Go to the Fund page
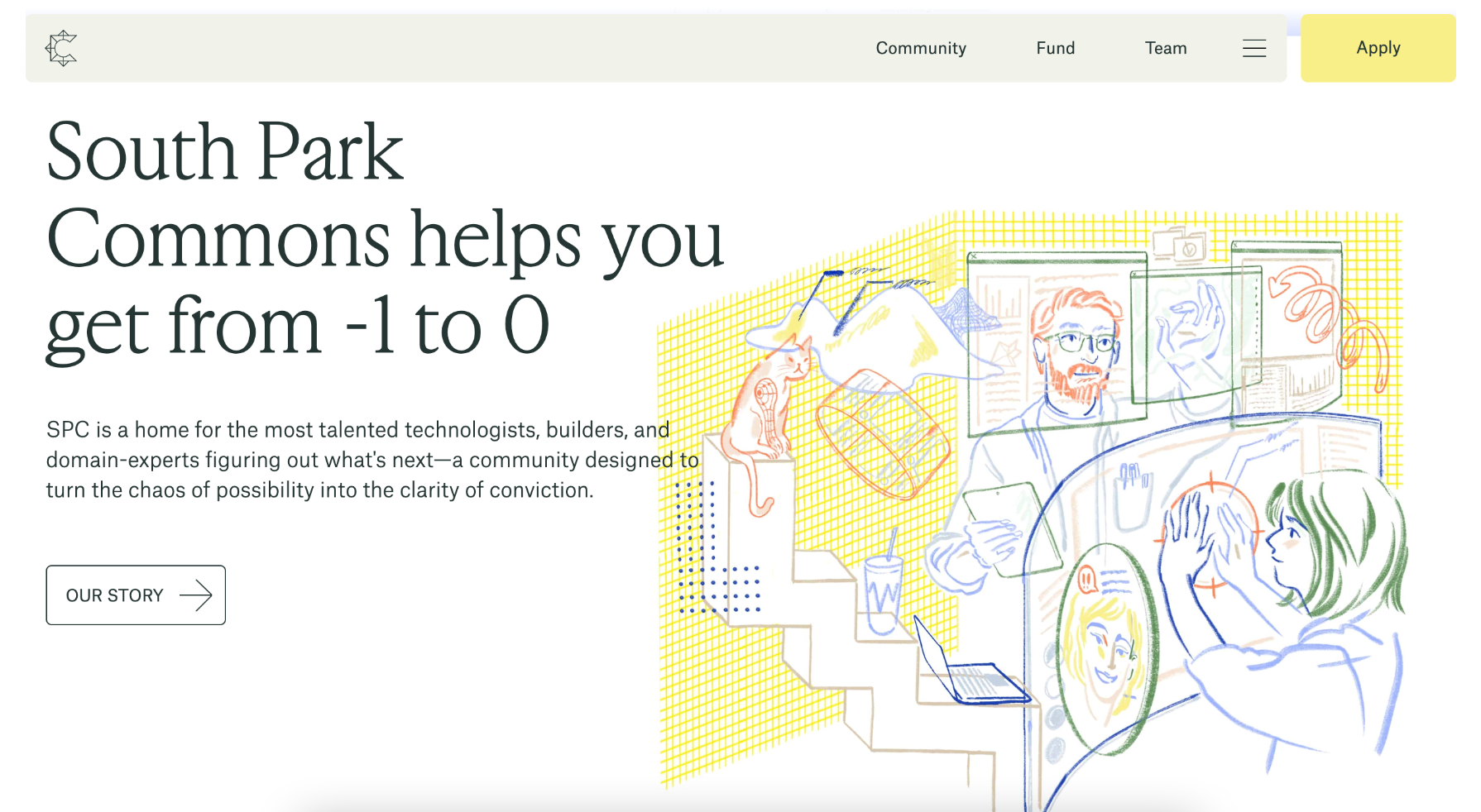1481x812 pixels. (x=1056, y=48)
